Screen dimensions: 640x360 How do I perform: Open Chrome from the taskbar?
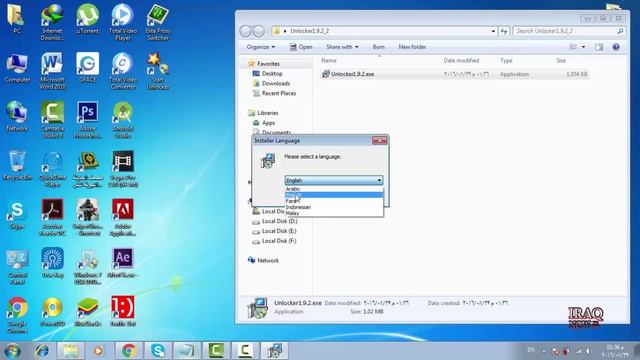pyautogui.click(x=129, y=351)
